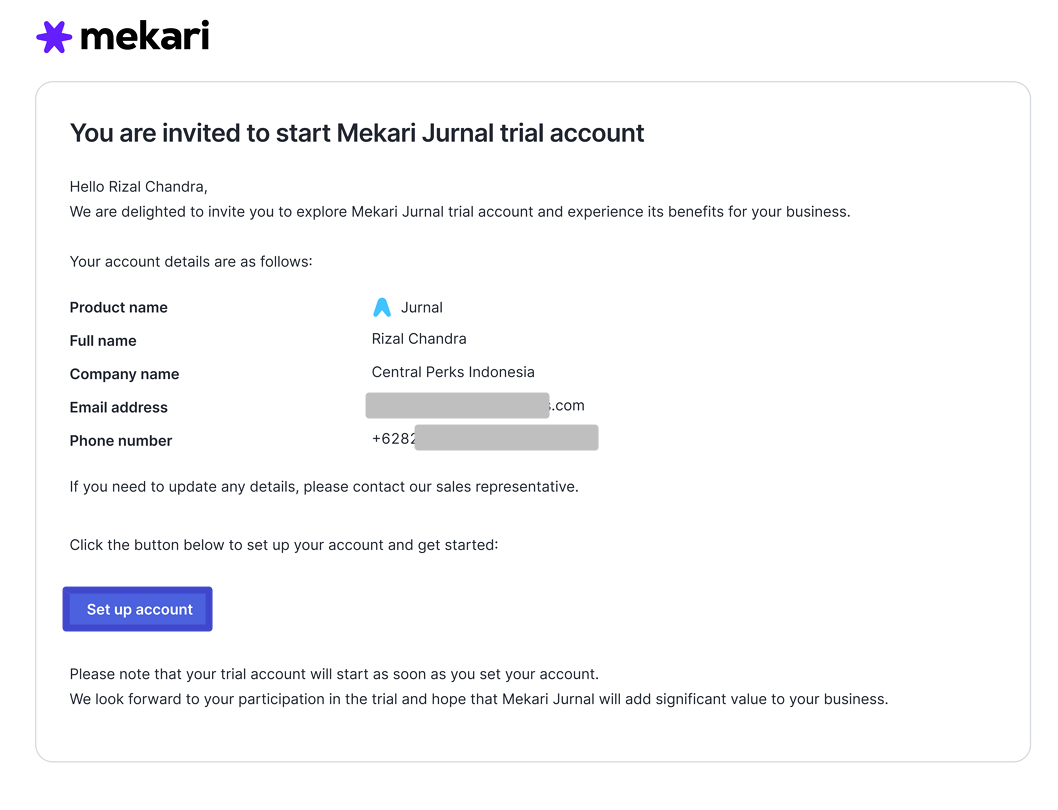Click the Phone number label

point(121,440)
